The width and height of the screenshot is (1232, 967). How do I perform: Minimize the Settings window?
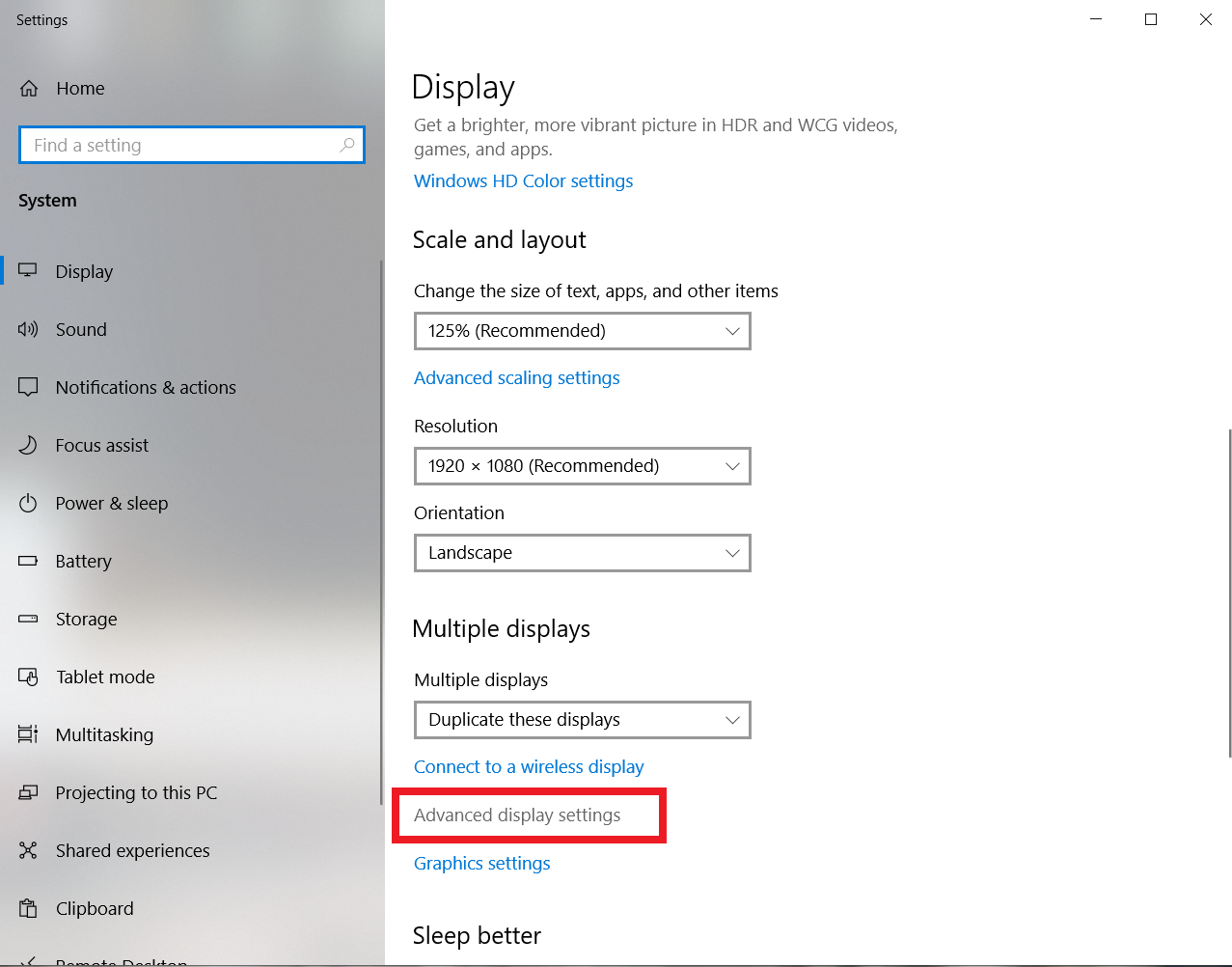pos(1096,19)
